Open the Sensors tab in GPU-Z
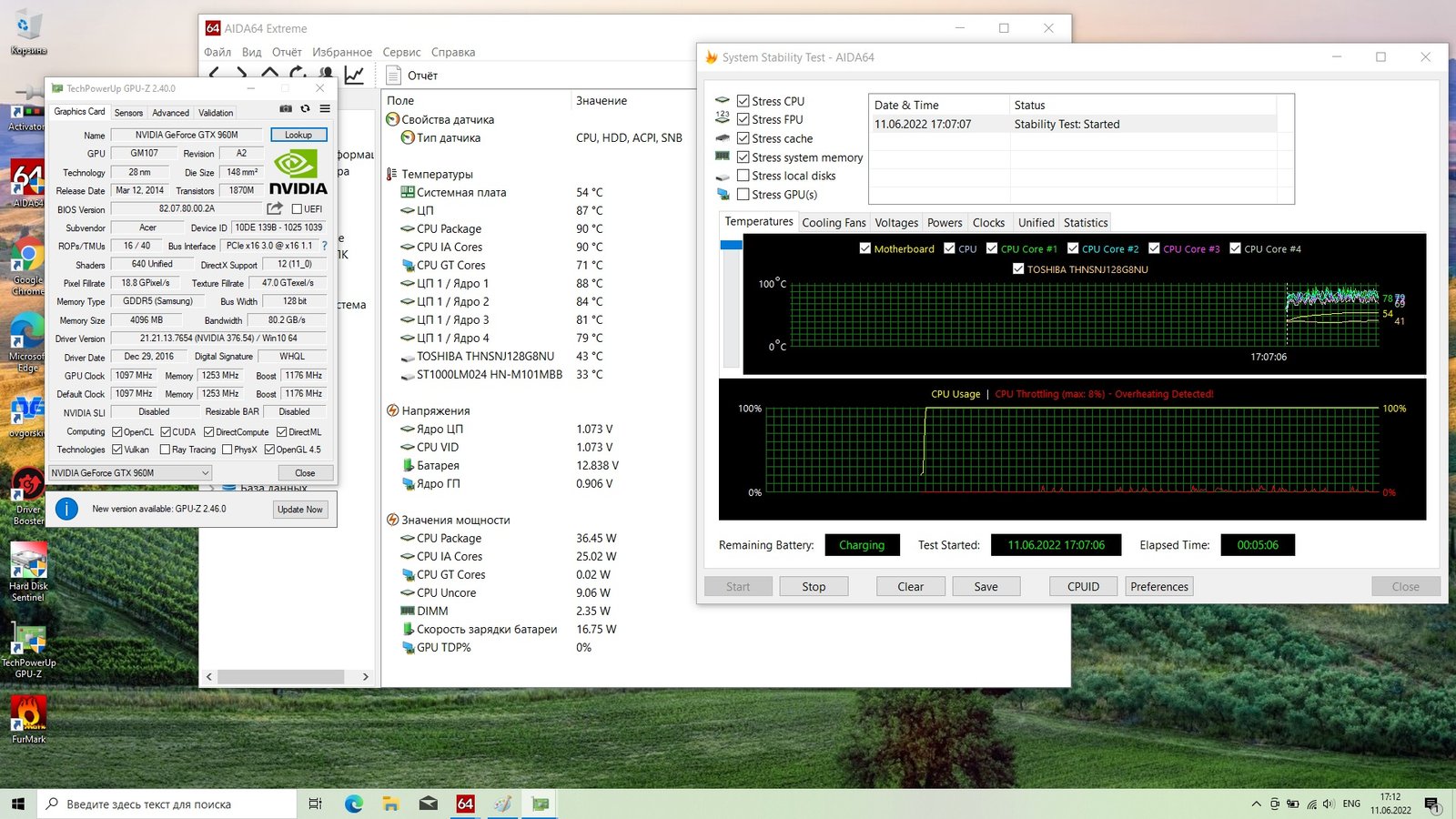This screenshot has height=819, width=1456. pyautogui.click(x=128, y=113)
